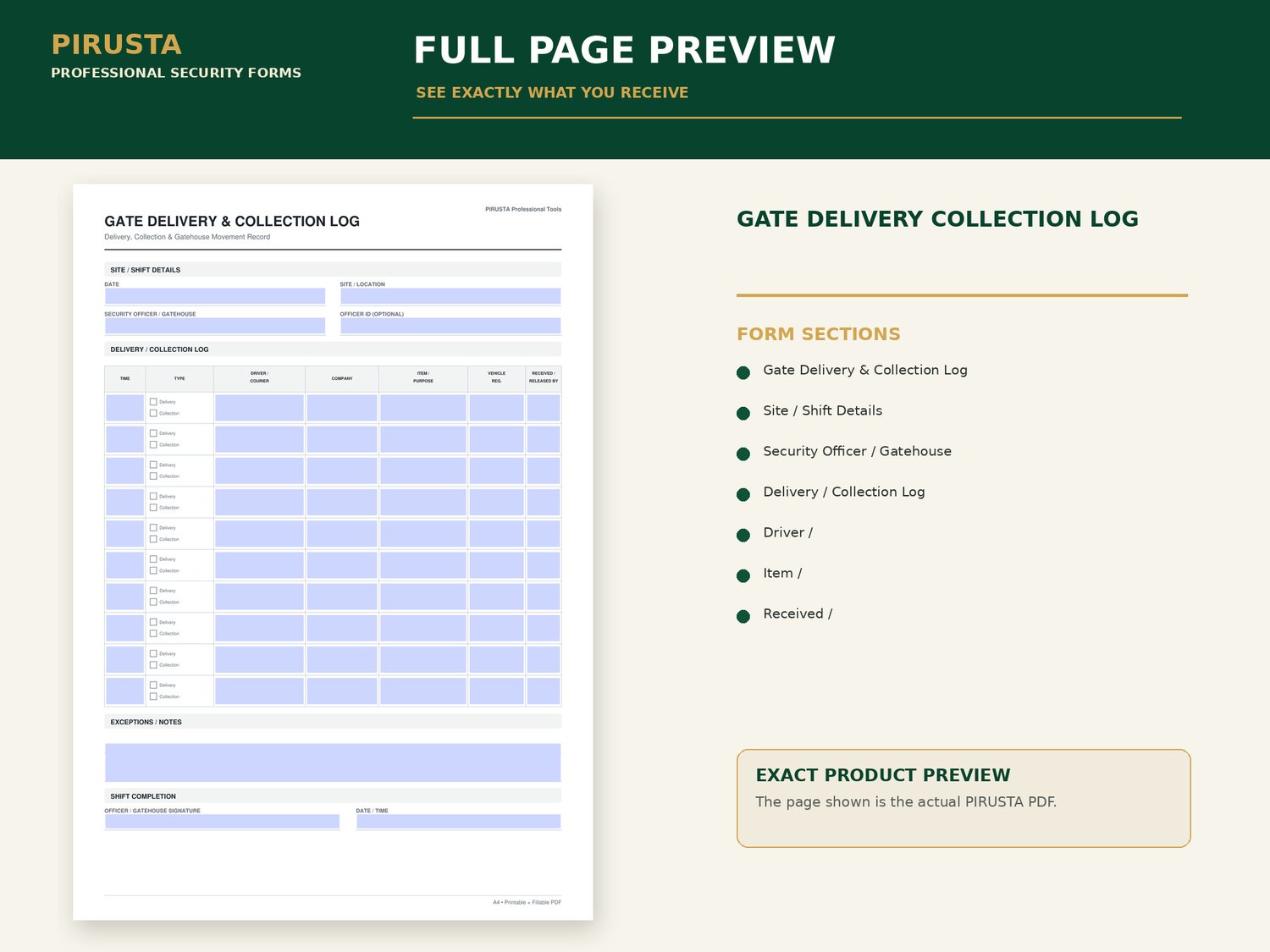Click the DRIVER / COURIER column header
The height and width of the screenshot is (952, 1270).
pos(259,377)
